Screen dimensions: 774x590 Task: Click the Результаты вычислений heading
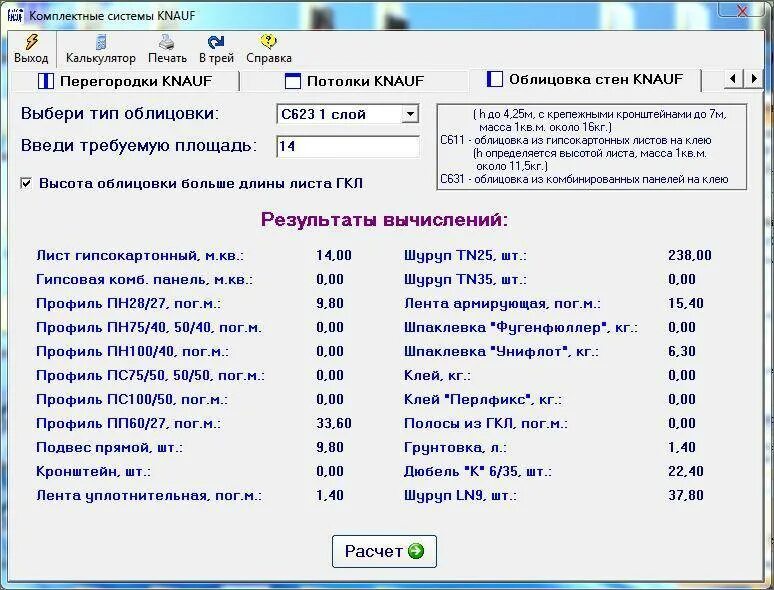[x=385, y=220]
